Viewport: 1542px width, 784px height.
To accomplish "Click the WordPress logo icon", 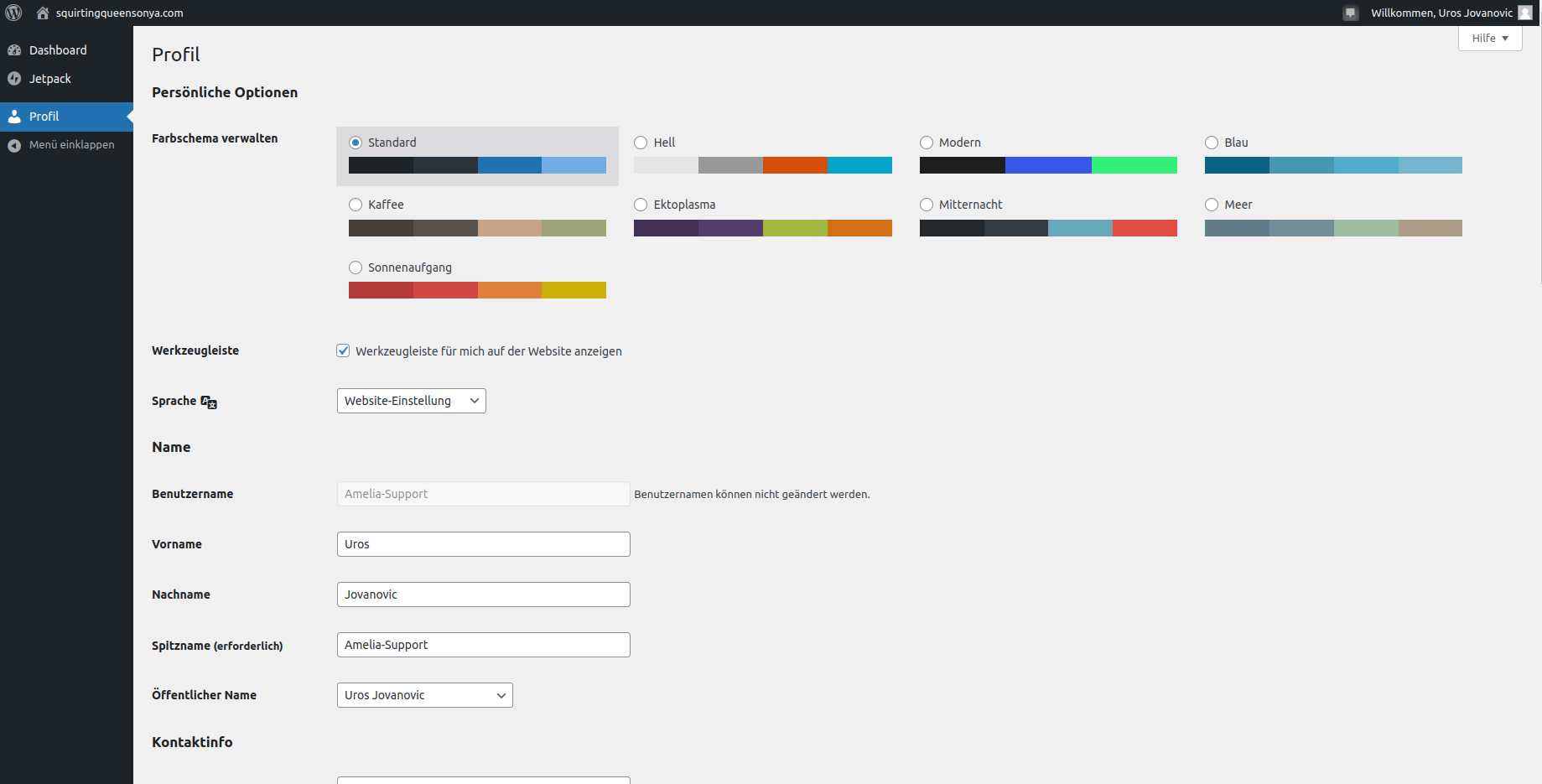I will coord(13,13).
